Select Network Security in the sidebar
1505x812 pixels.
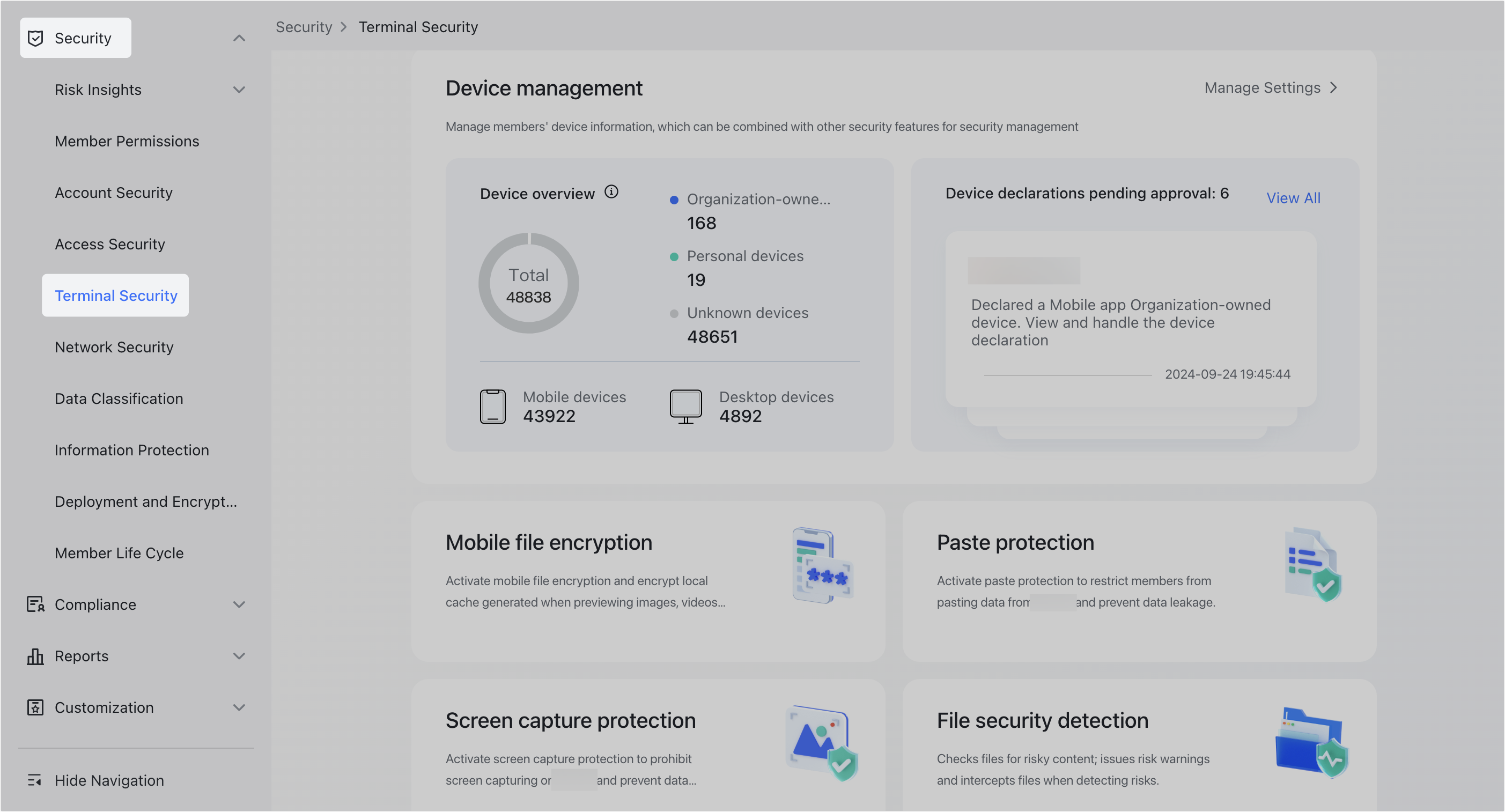pos(114,346)
